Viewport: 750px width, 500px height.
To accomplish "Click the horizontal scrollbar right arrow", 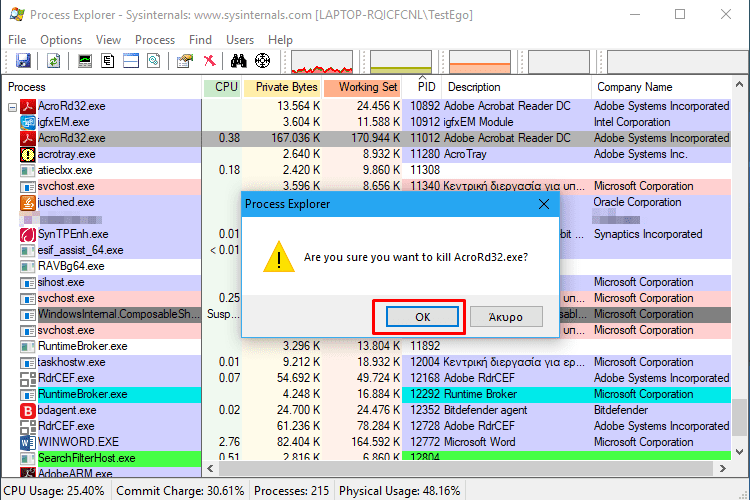I will pyautogui.click(x=723, y=468).
